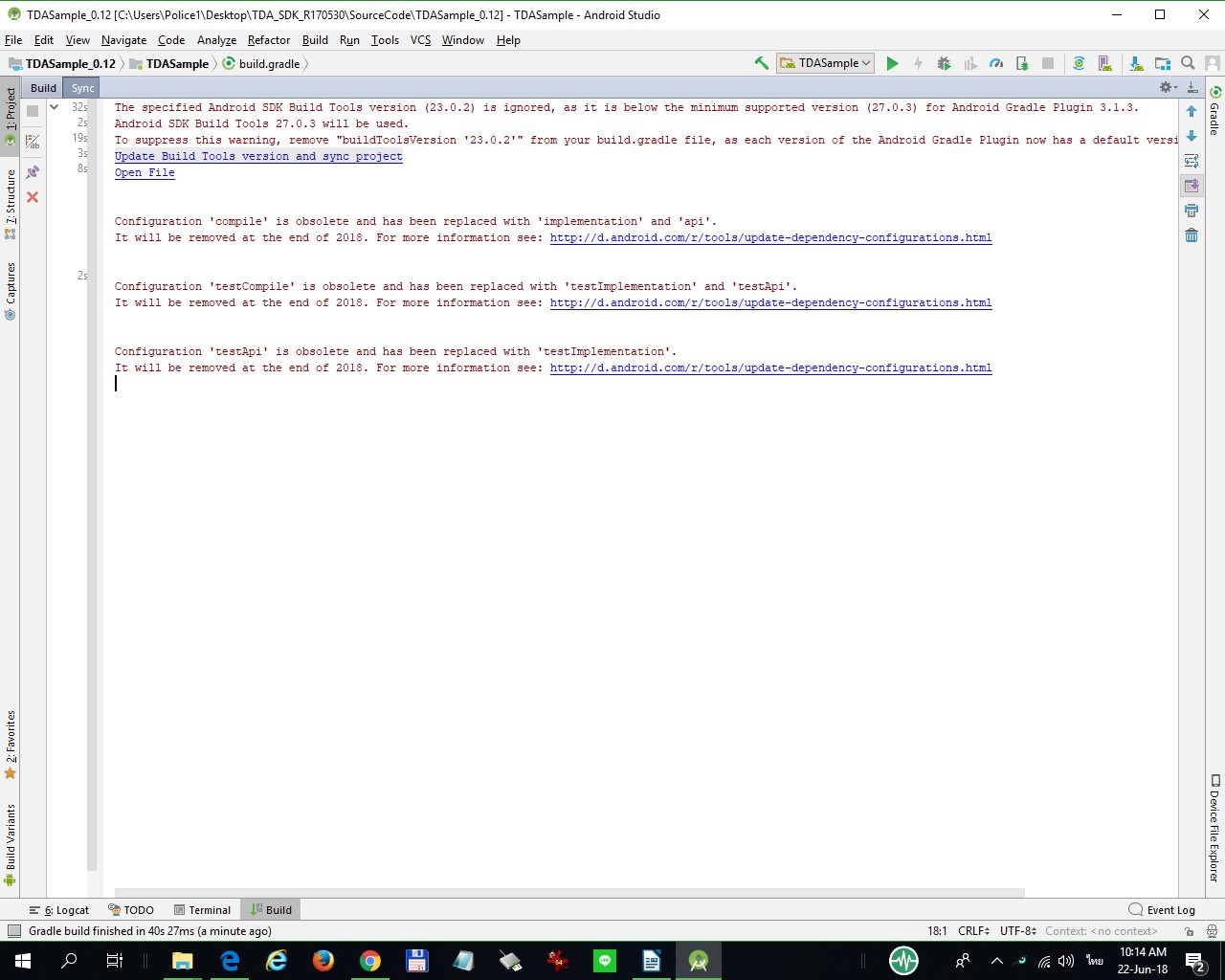1225x980 pixels.
Task: Switch to the Sync tab
Action: [x=82, y=88]
